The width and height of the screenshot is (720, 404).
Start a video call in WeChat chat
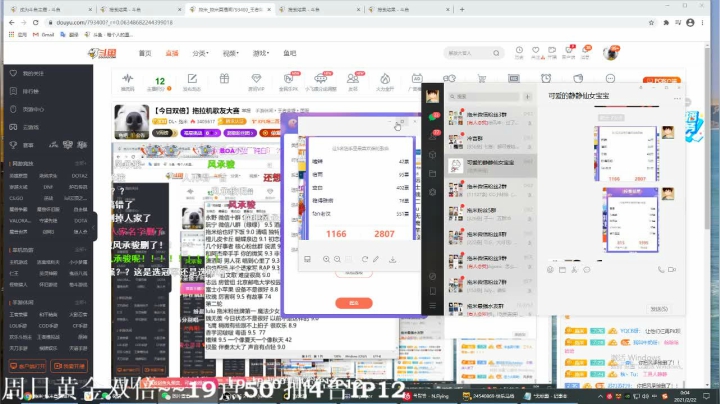click(672, 269)
